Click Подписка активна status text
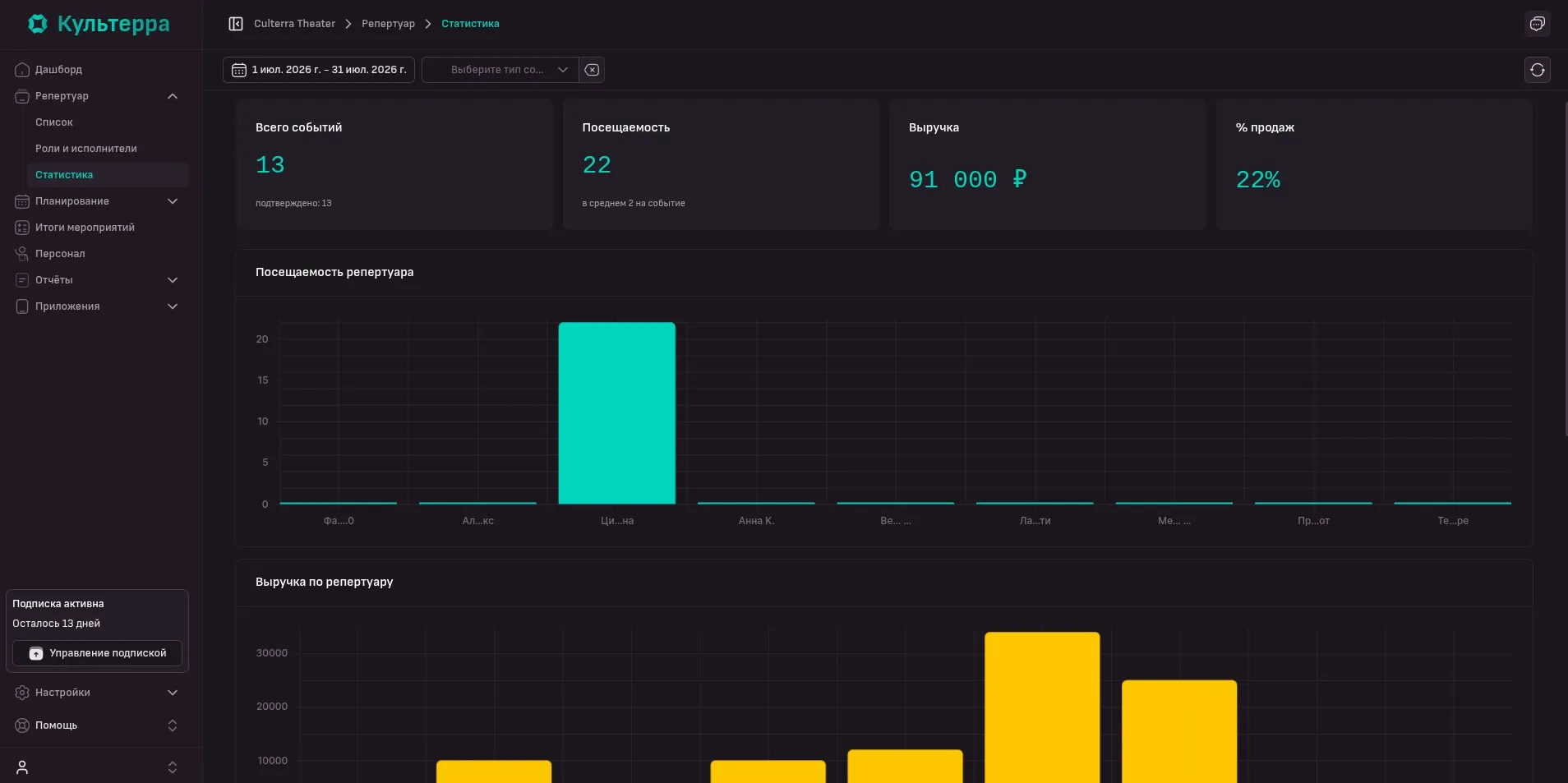Screen dimensions: 1568x783 (x=58, y=604)
